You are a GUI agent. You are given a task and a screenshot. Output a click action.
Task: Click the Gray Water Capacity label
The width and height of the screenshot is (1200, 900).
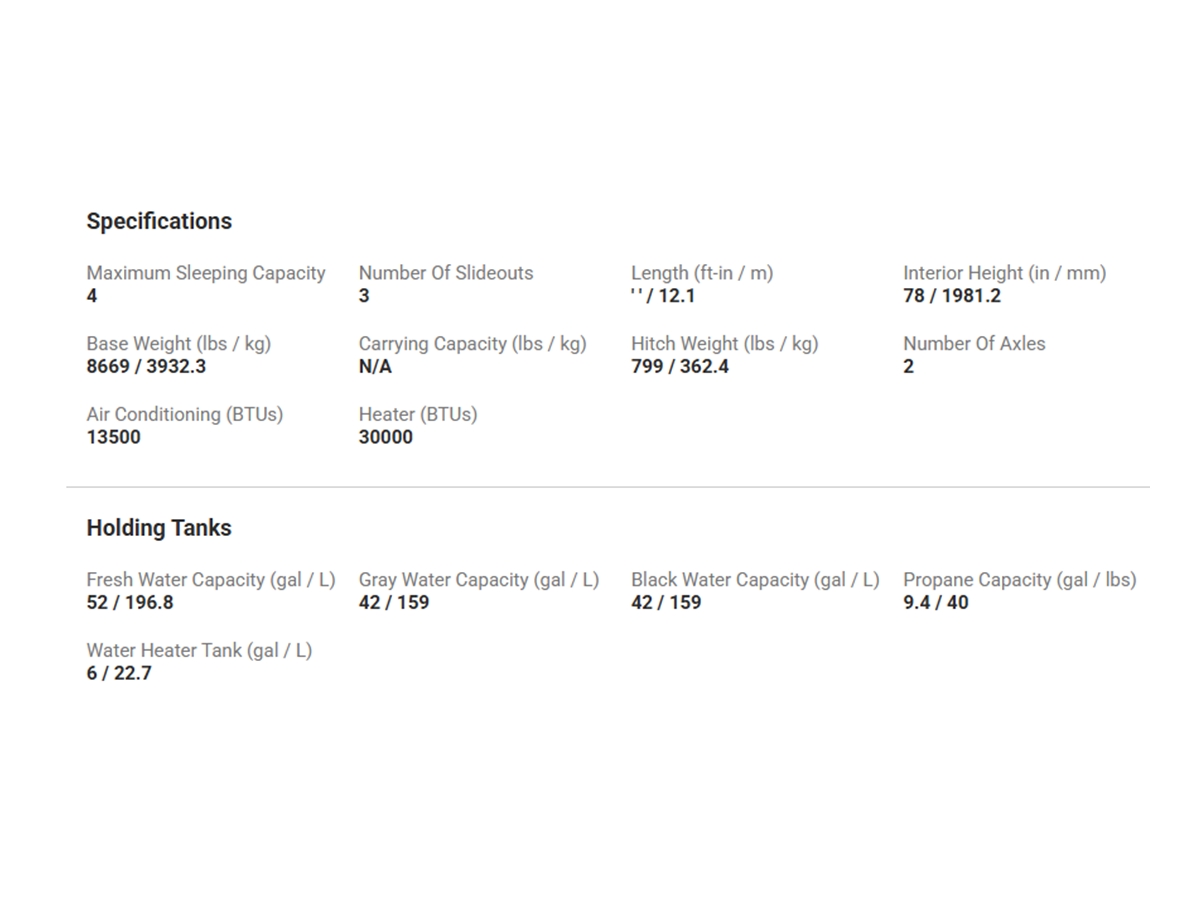[479, 580]
